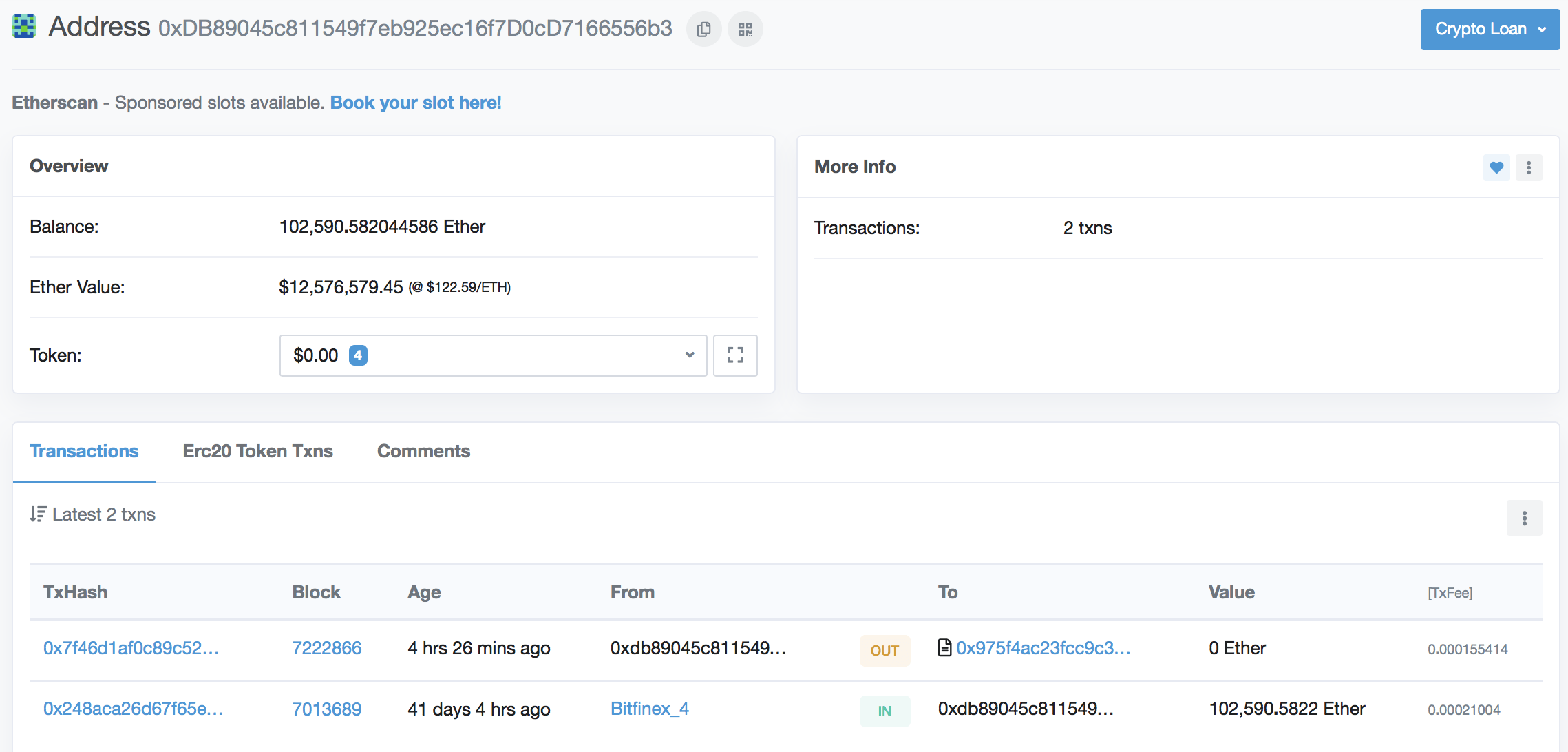Click the IN direction badge
The width and height of the screenshot is (1568, 752).
[884, 711]
